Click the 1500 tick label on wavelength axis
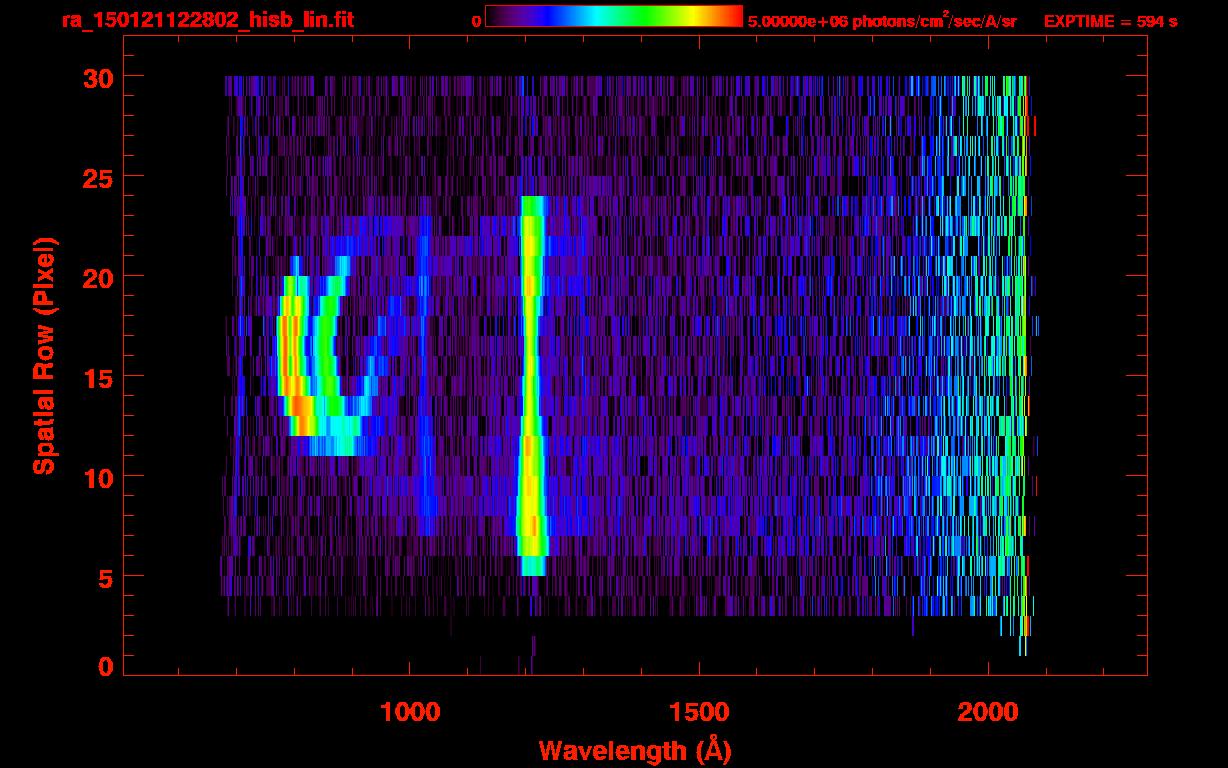Screen dimensions: 1228x768 [x=698, y=712]
